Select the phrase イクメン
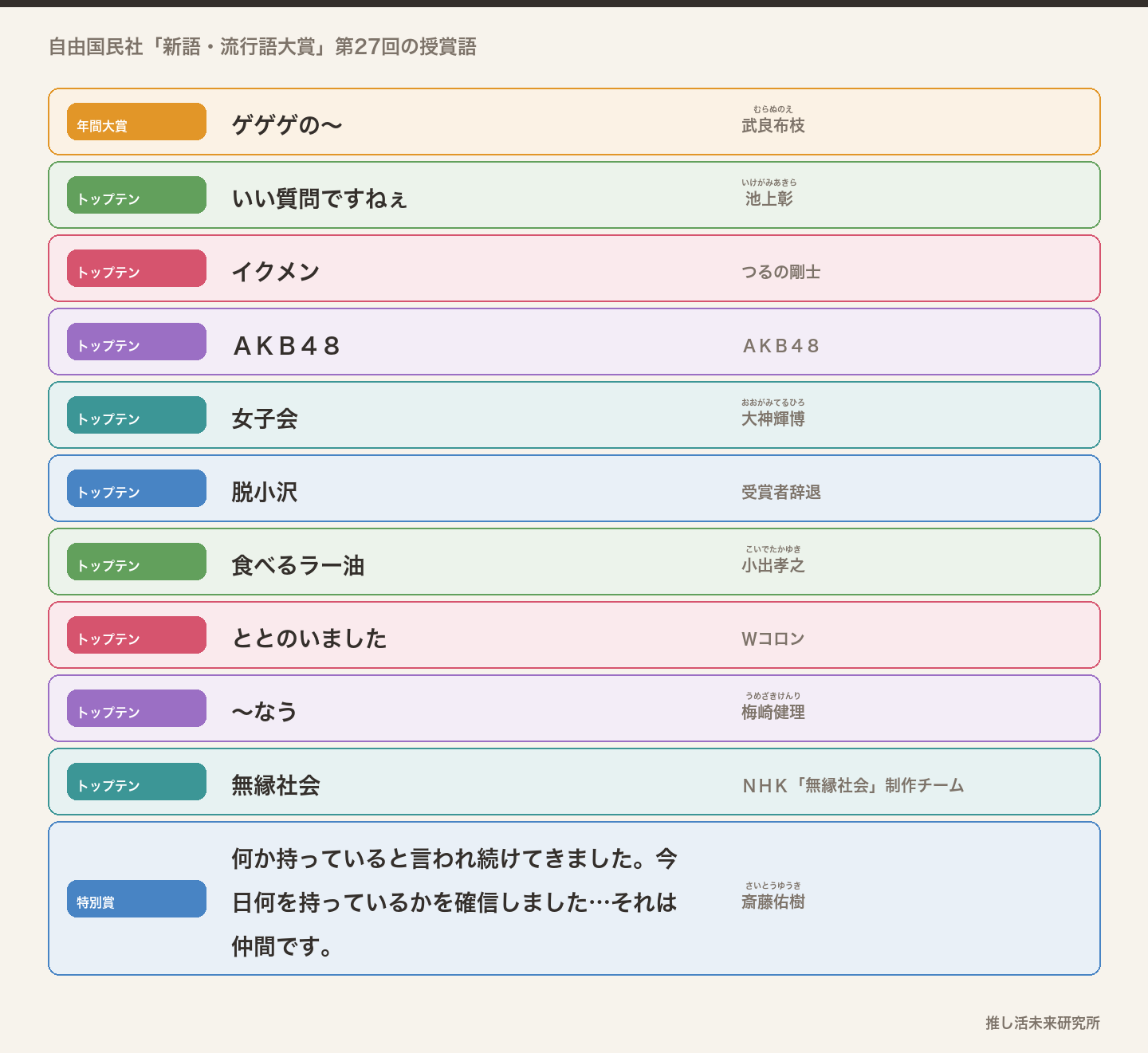This screenshot has height=1053, width=1148. pyautogui.click(x=276, y=272)
